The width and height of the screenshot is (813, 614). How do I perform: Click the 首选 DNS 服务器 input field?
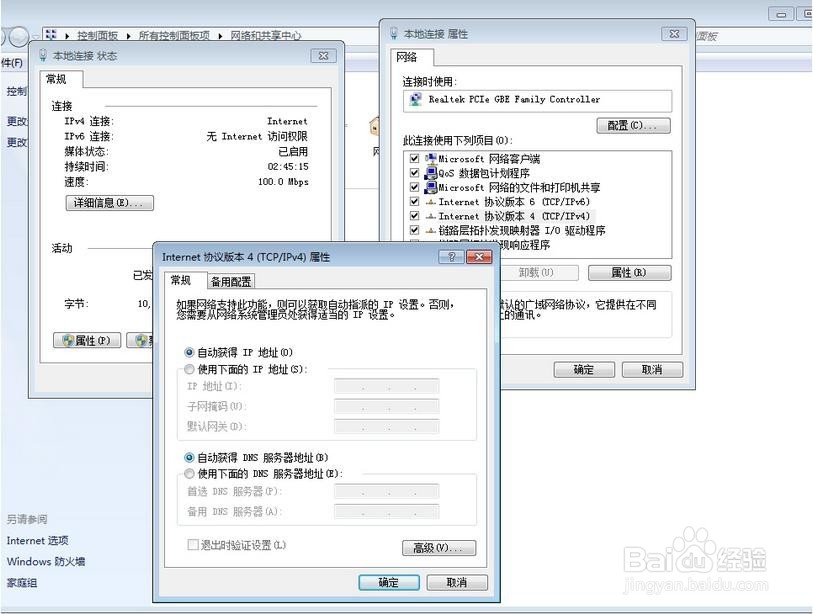point(387,491)
